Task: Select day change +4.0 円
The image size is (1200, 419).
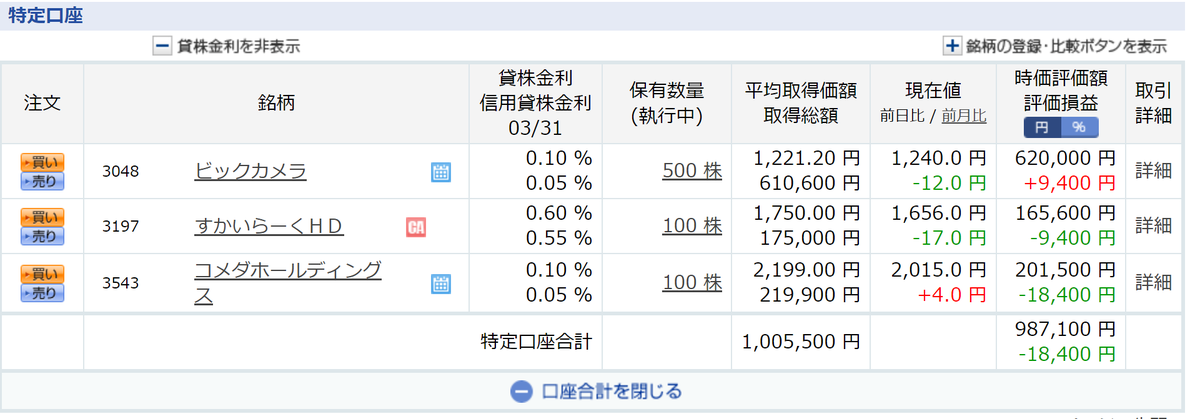Action: [951, 295]
